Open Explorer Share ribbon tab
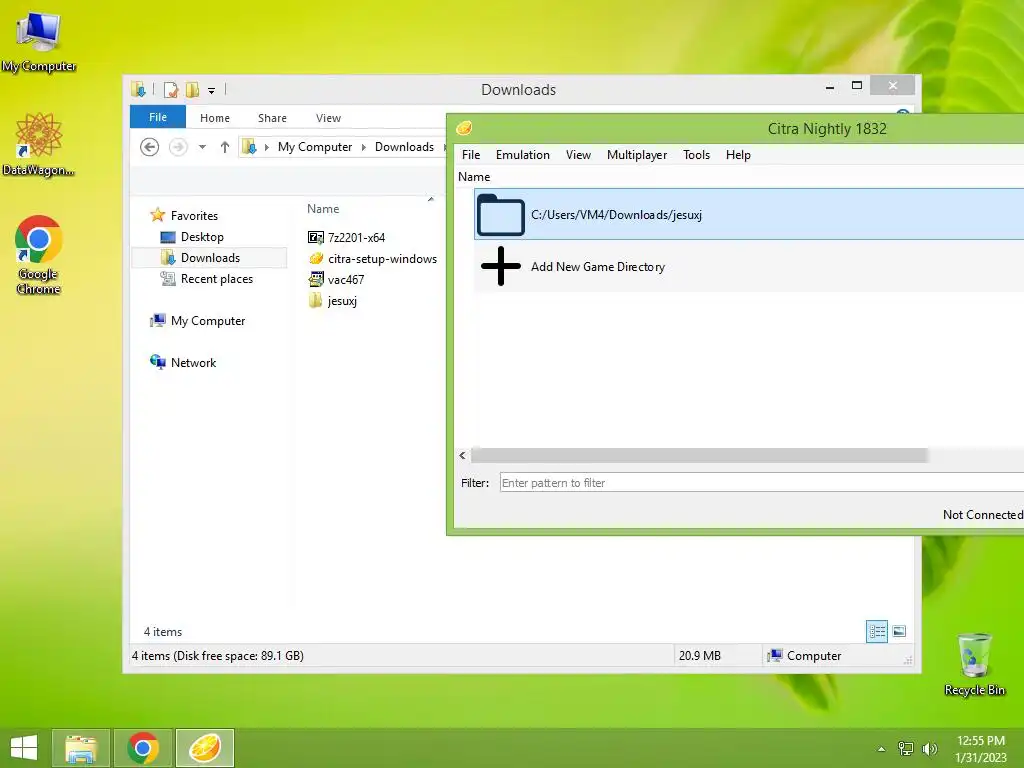The height and width of the screenshot is (768, 1024). tap(272, 118)
